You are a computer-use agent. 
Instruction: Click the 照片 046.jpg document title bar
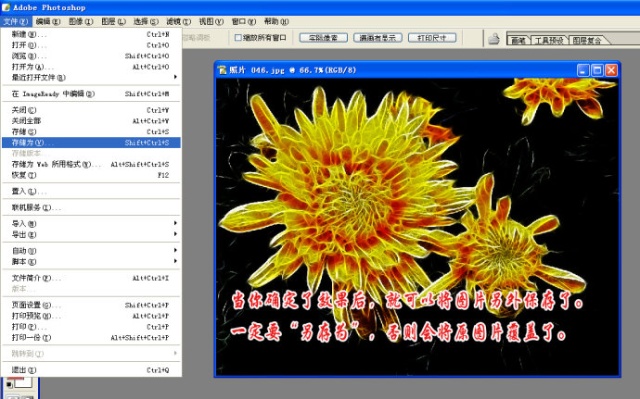(x=417, y=70)
